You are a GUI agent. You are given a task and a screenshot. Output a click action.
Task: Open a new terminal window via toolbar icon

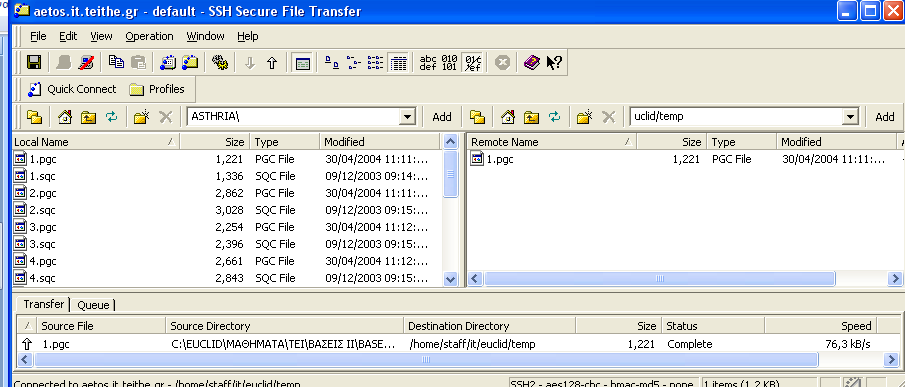point(168,63)
